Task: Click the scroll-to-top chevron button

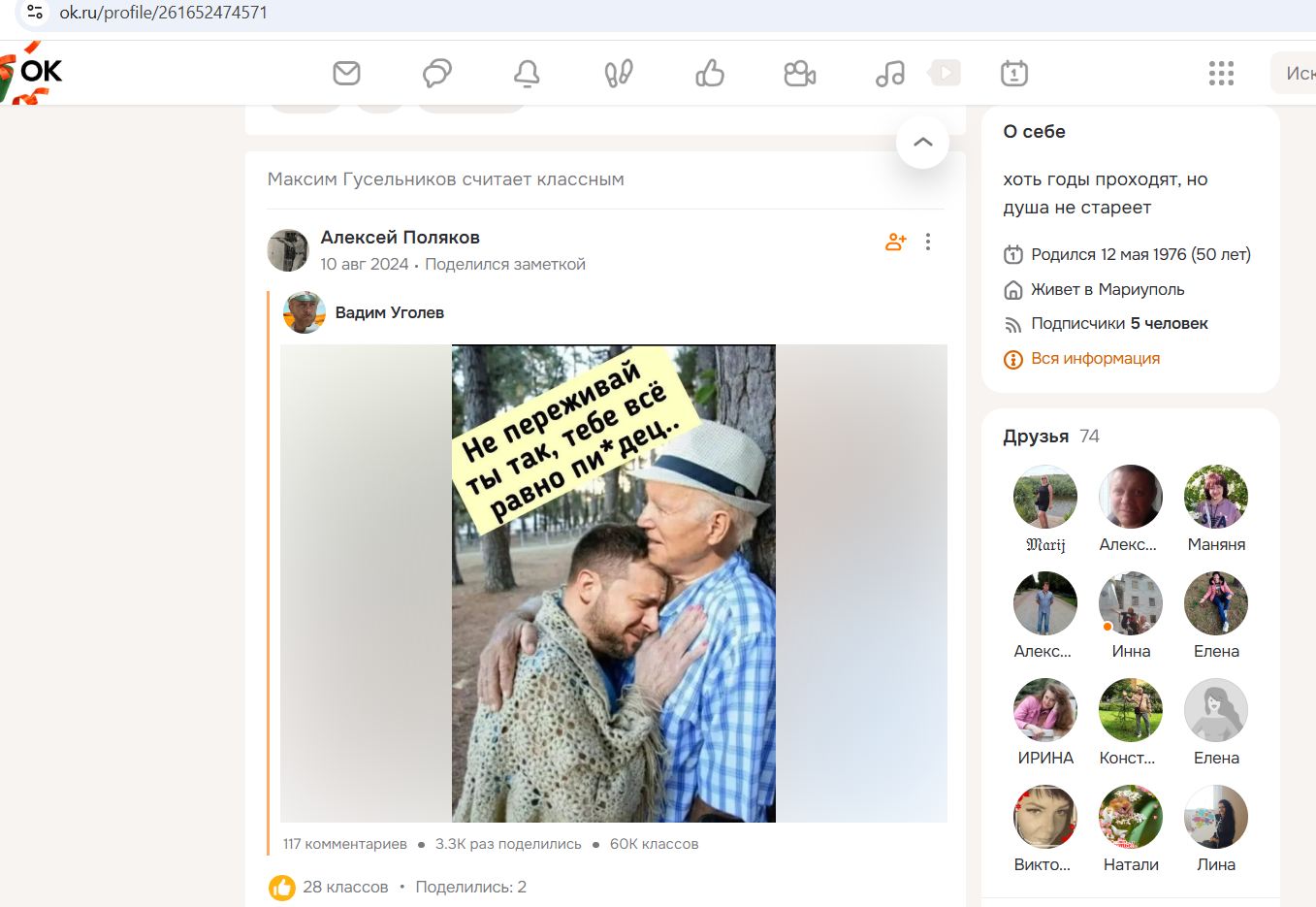Action: point(922,143)
